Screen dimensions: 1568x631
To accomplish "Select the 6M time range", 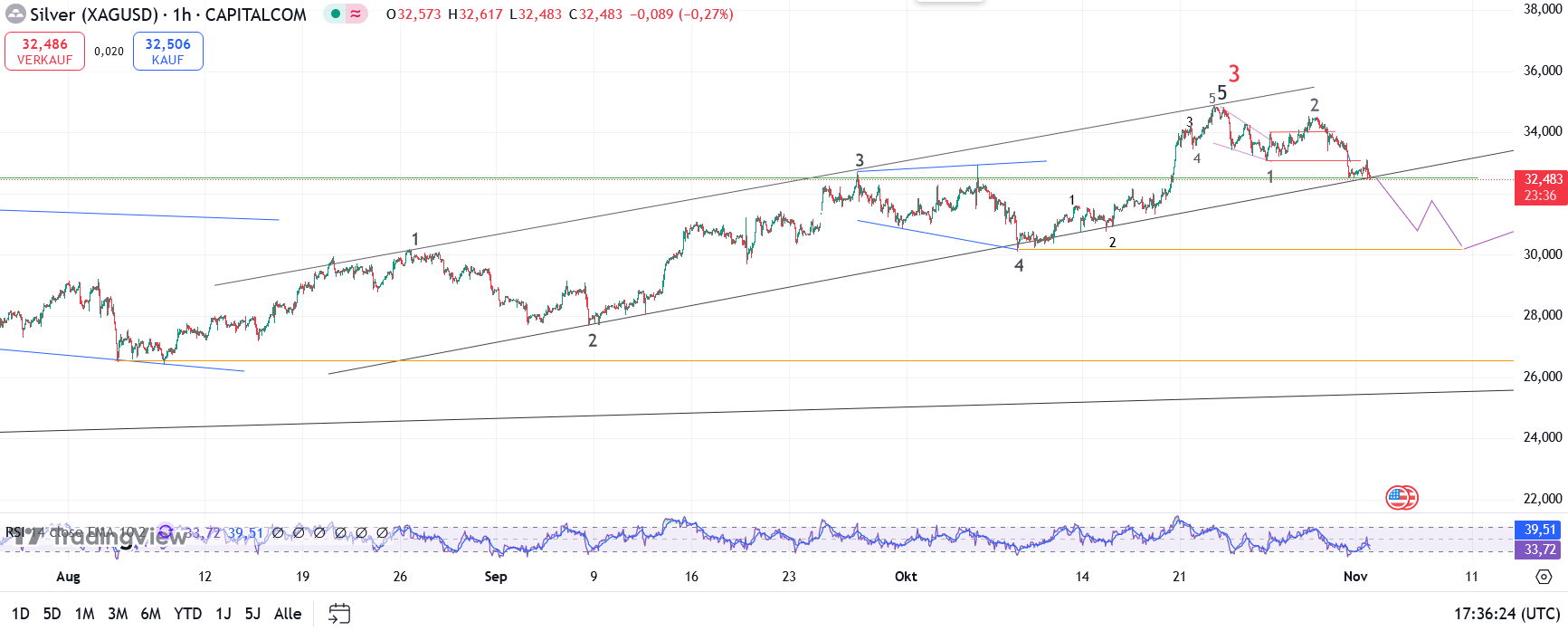I will (x=151, y=614).
